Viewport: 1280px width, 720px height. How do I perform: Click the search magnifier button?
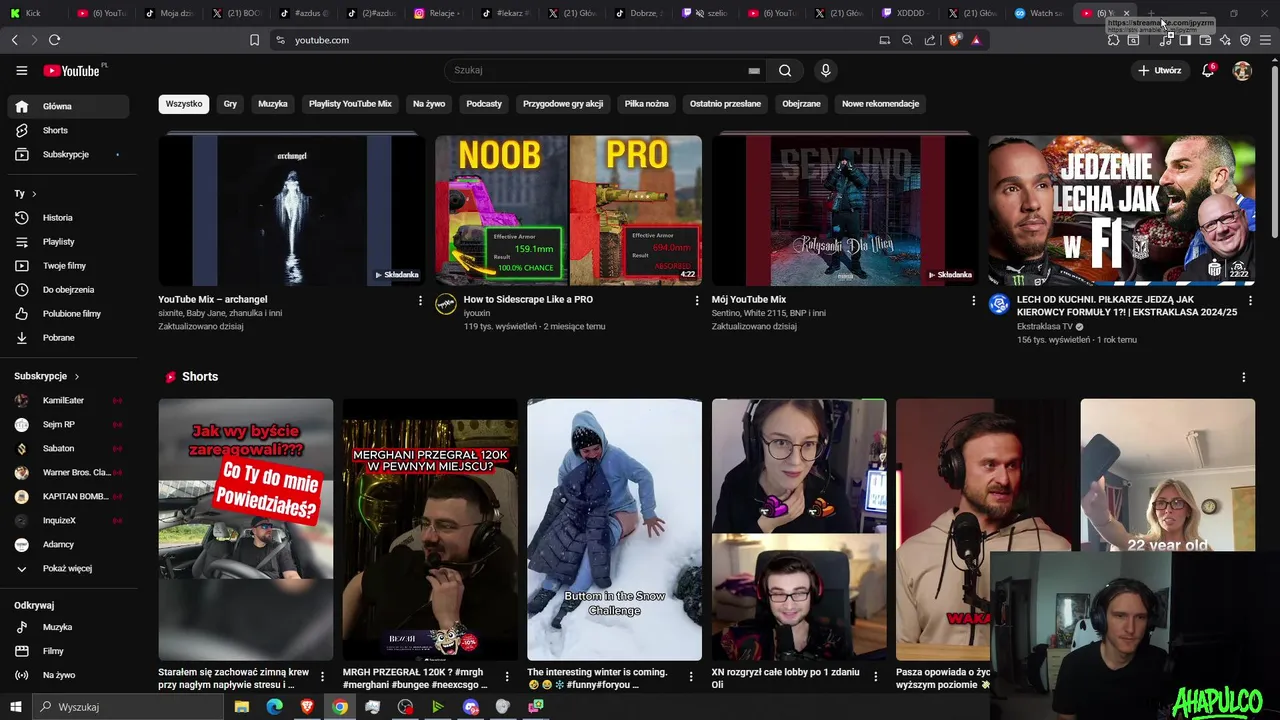click(785, 70)
